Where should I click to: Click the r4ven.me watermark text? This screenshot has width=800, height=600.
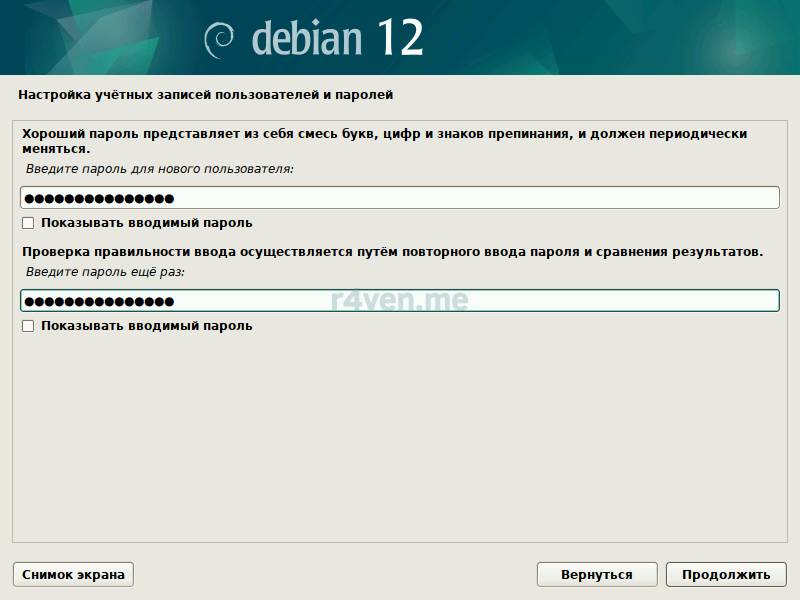click(x=399, y=299)
